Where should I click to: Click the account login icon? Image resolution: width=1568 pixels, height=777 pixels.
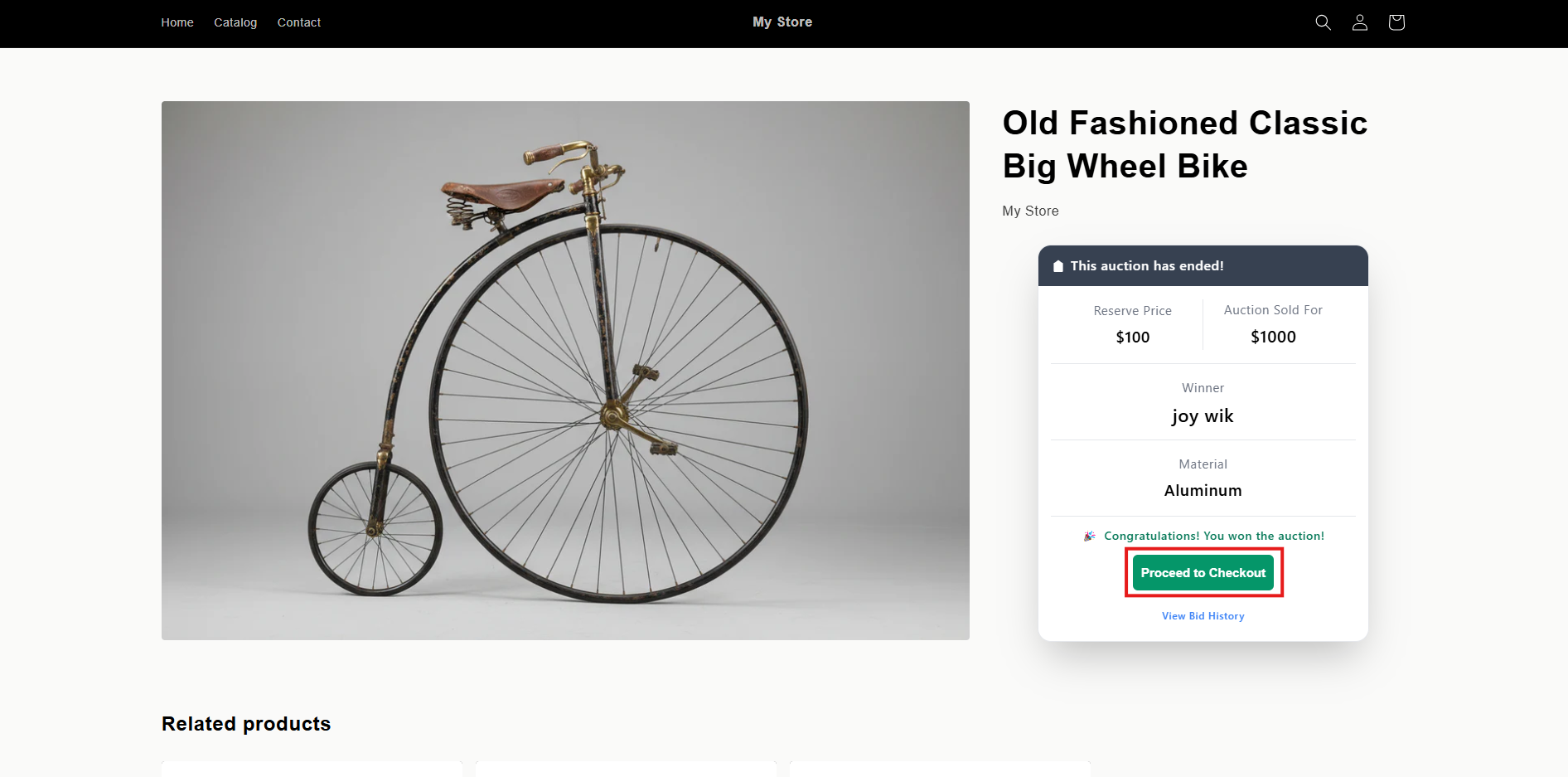point(1359,22)
